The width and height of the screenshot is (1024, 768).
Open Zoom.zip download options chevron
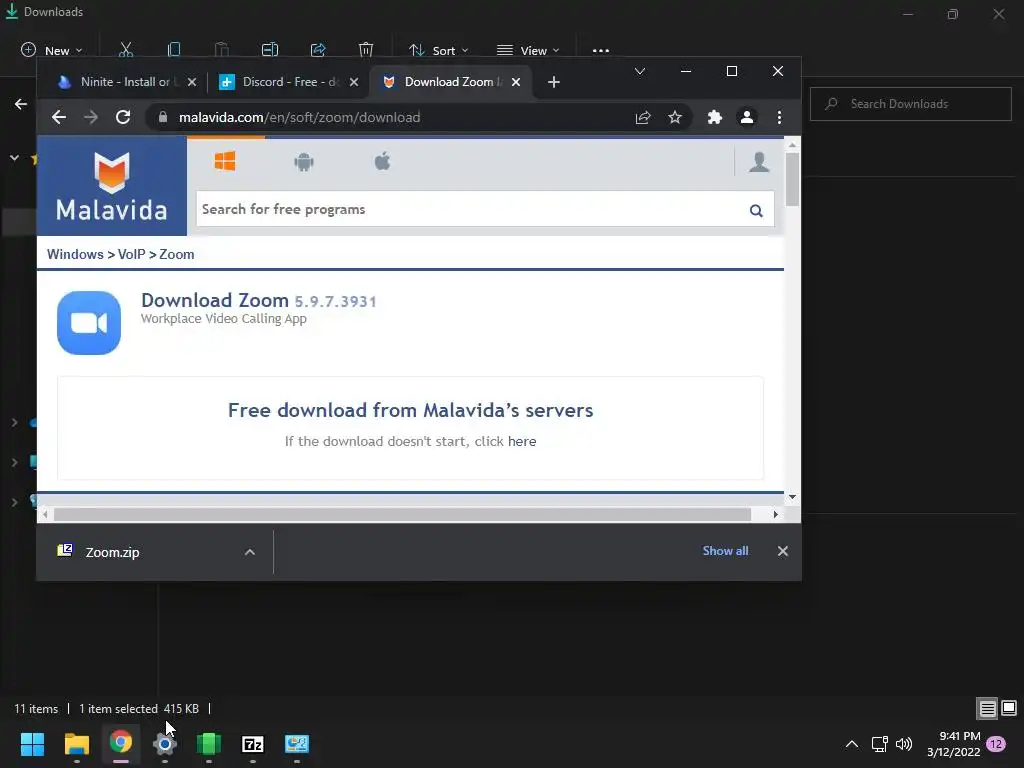[249, 552]
